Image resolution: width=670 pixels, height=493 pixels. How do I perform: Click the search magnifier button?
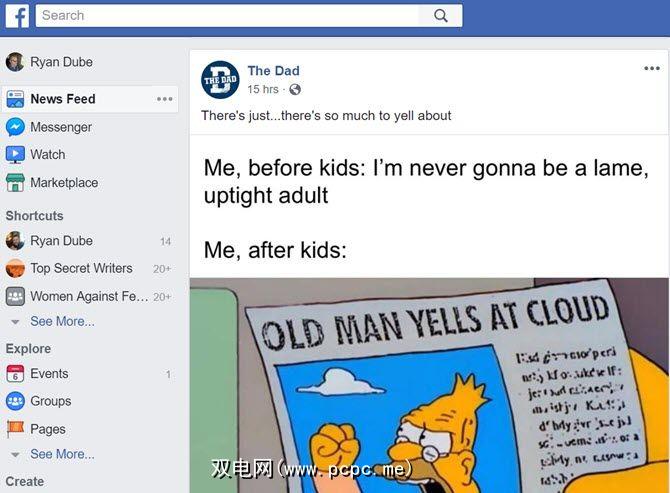(440, 16)
